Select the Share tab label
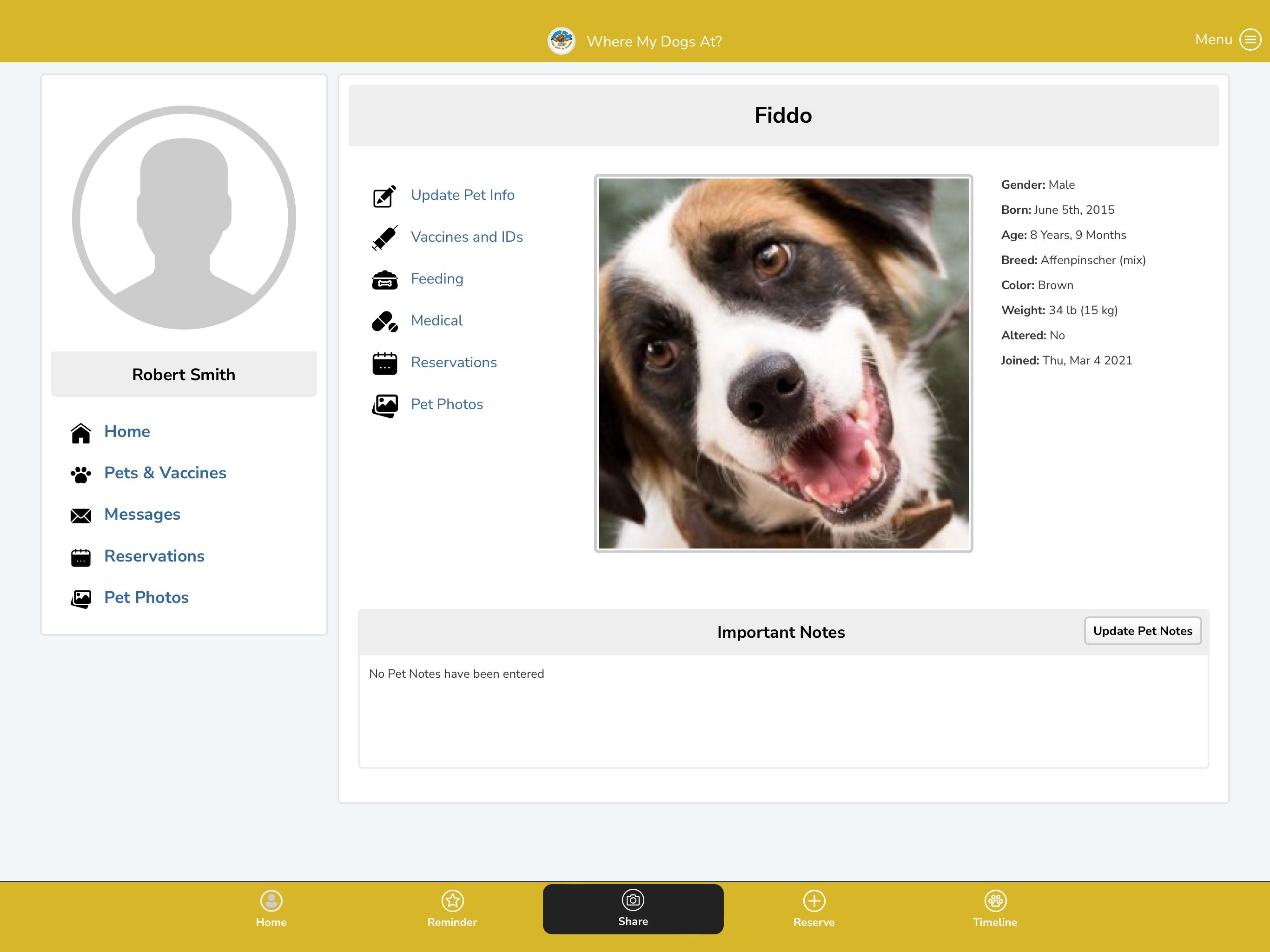This screenshot has width=1270, height=952. (x=633, y=921)
